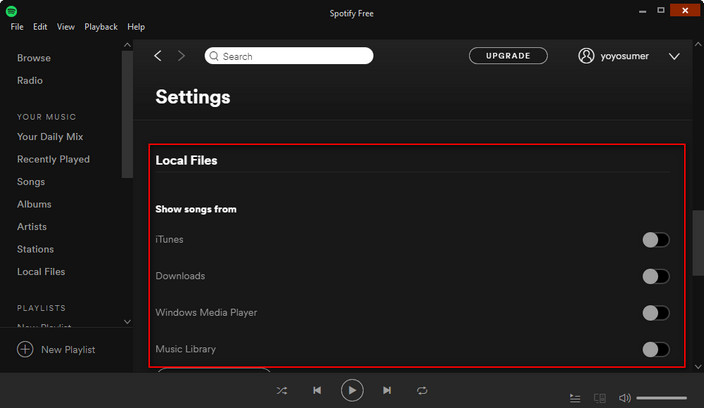The image size is (704, 408).
Task: Toggle repeat mode
Action: (x=422, y=390)
